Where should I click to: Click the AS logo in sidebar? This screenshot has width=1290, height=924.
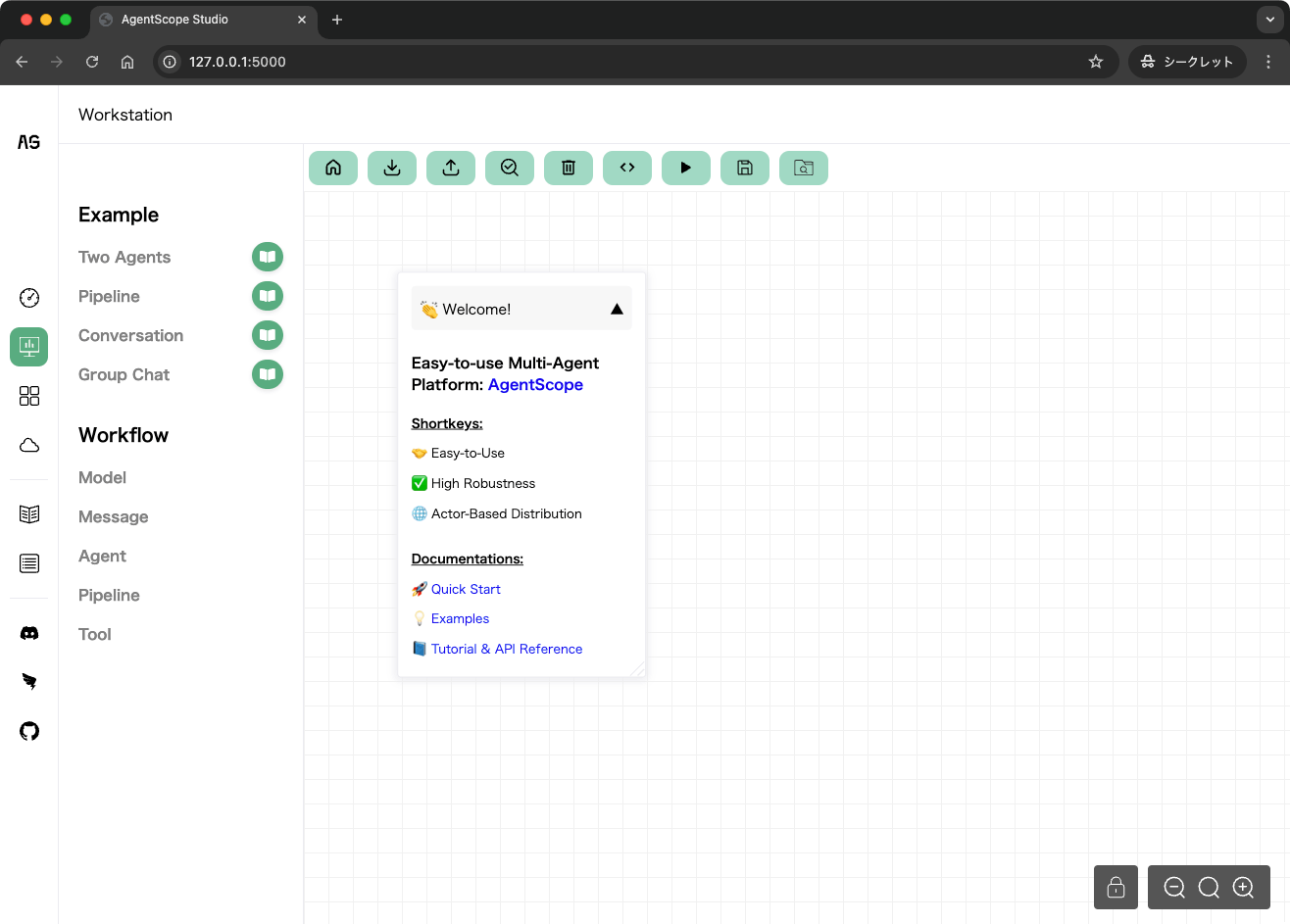[29, 142]
